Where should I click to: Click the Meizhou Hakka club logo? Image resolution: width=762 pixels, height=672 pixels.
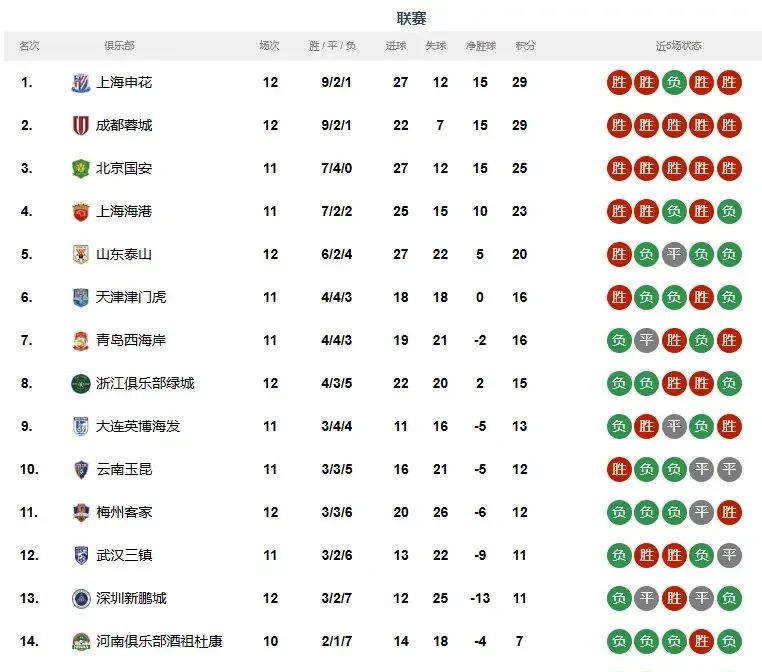coord(81,513)
